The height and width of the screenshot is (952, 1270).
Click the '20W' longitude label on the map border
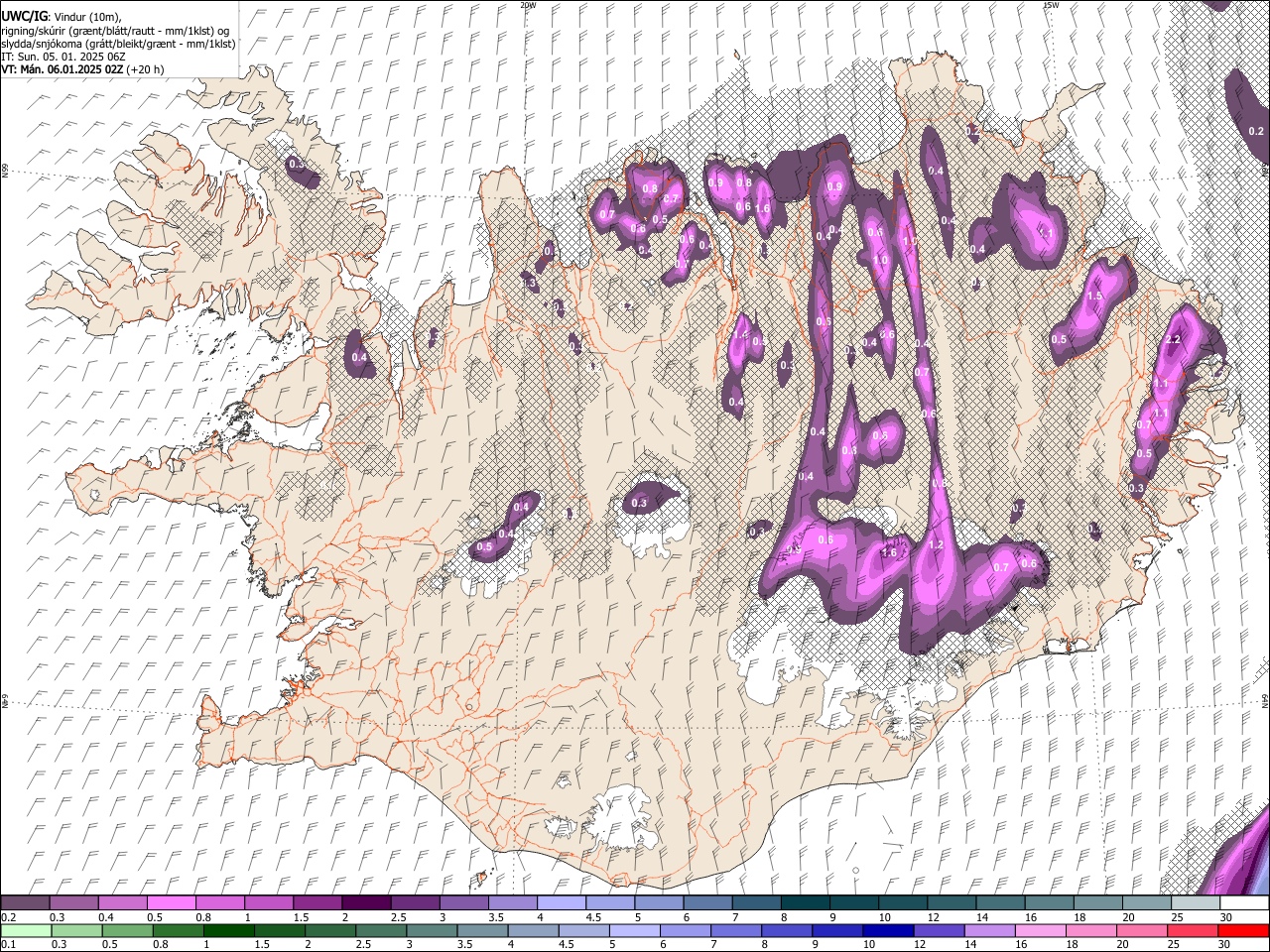coord(528,5)
